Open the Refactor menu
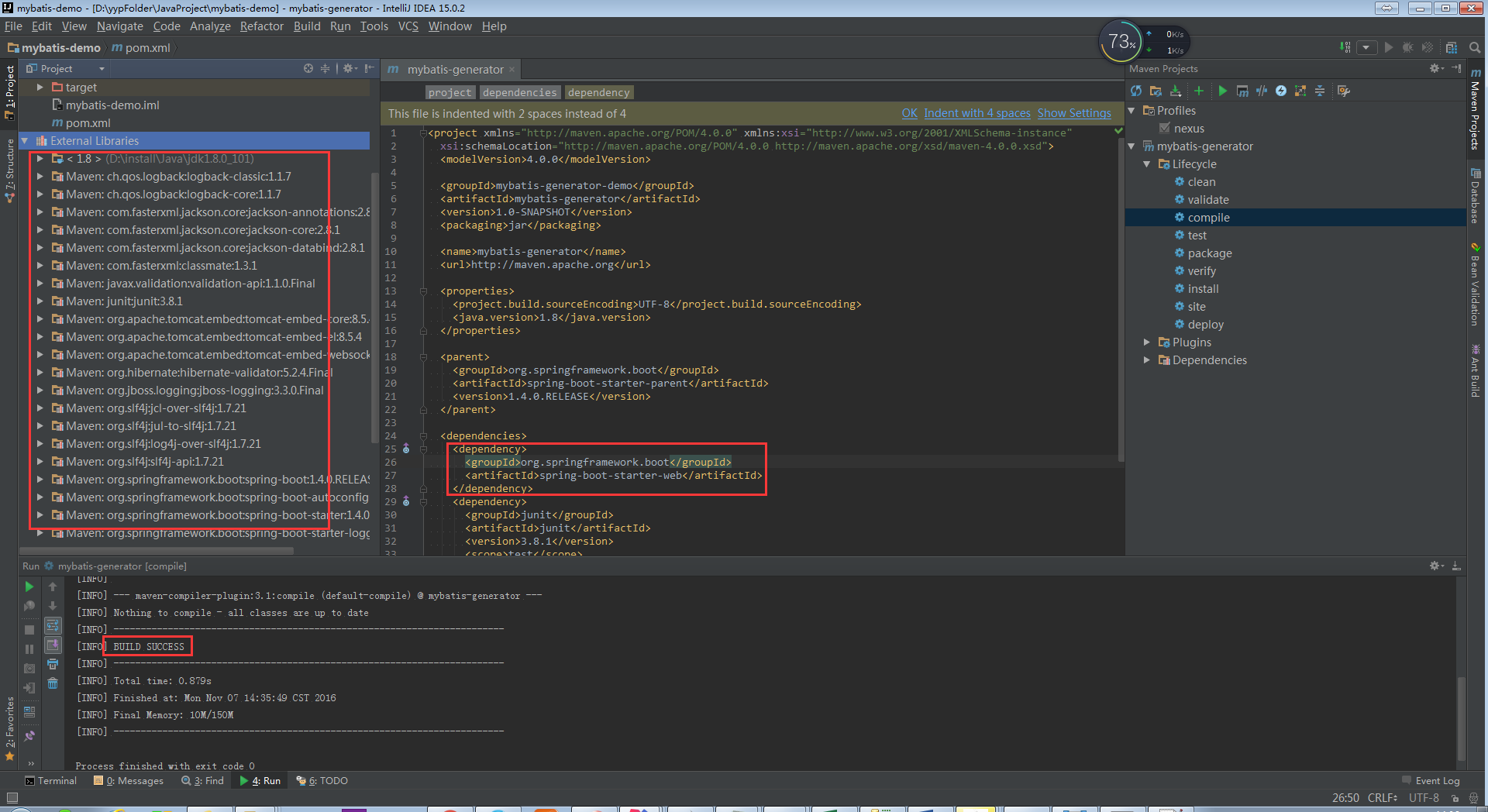 (x=262, y=26)
